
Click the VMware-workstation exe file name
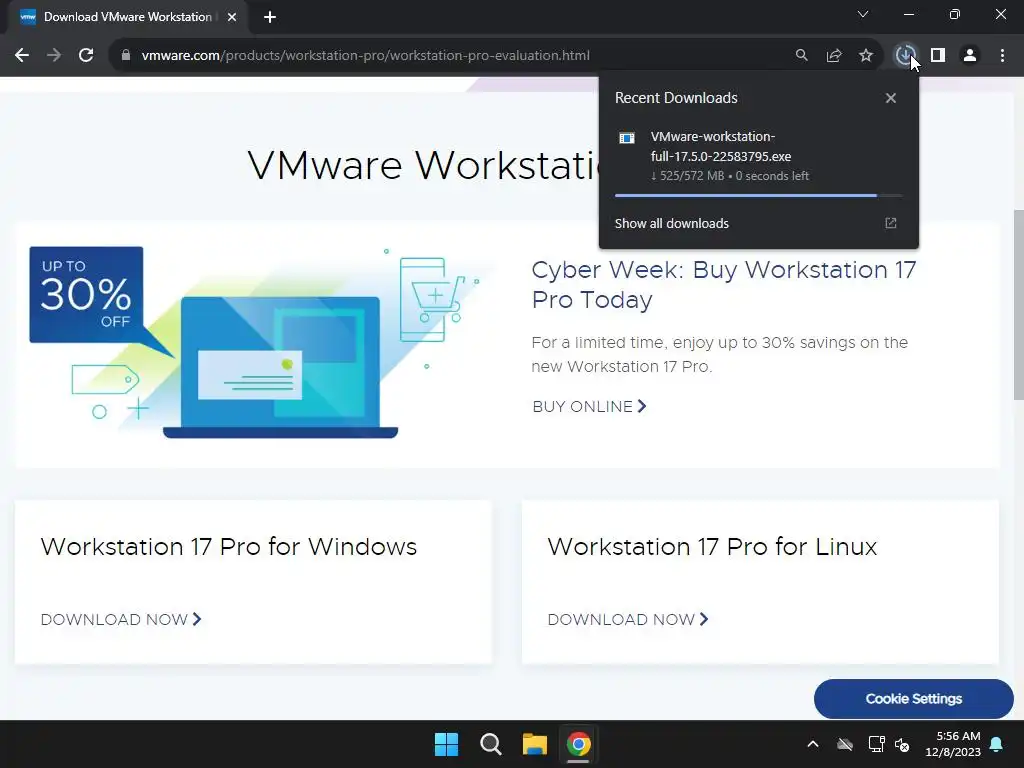tap(720, 146)
